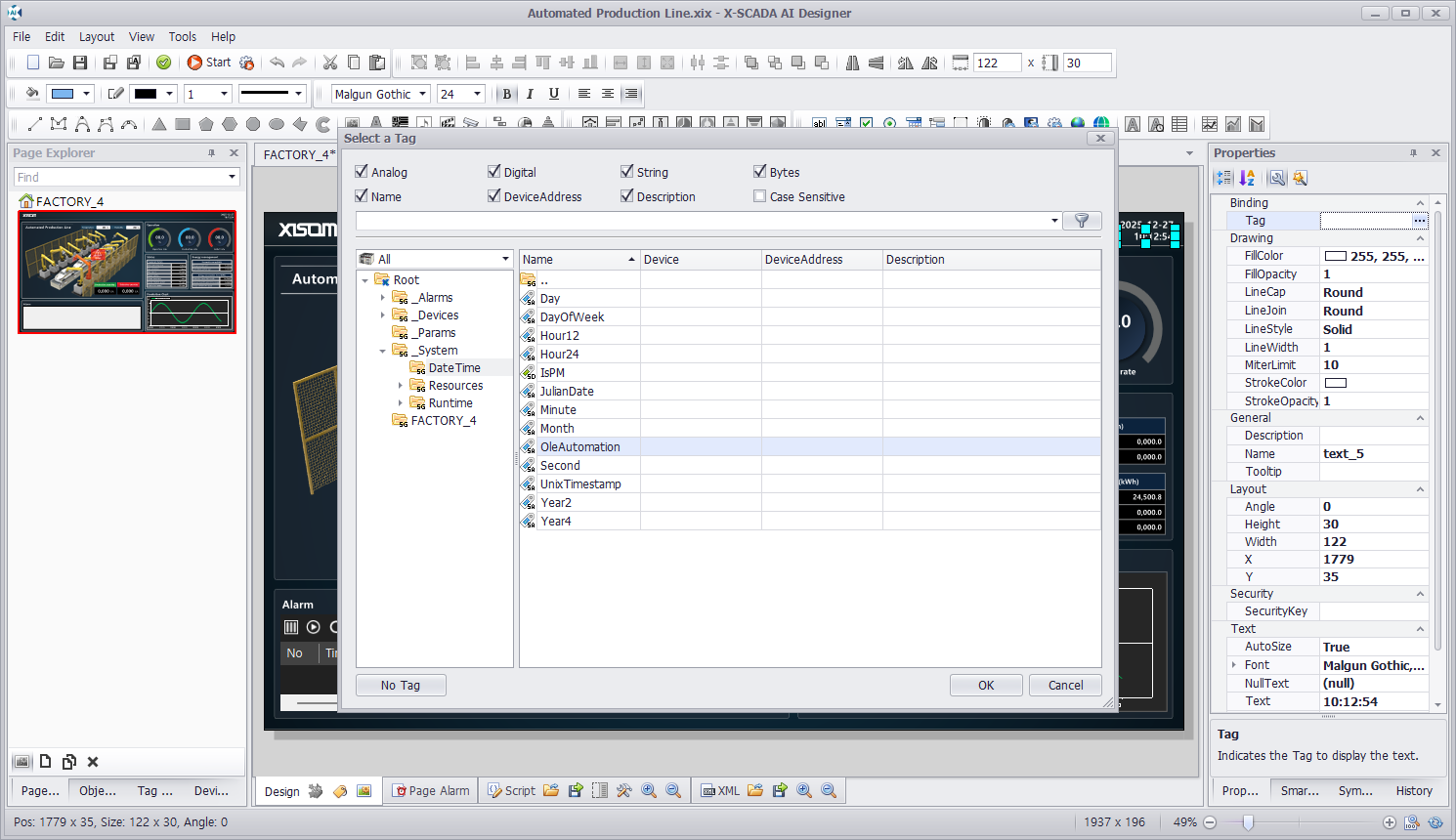This screenshot has width=1456, height=840.
Task: Open the Malgun Gothic font dropdown
Action: pyautogui.click(x=423, y=94)
